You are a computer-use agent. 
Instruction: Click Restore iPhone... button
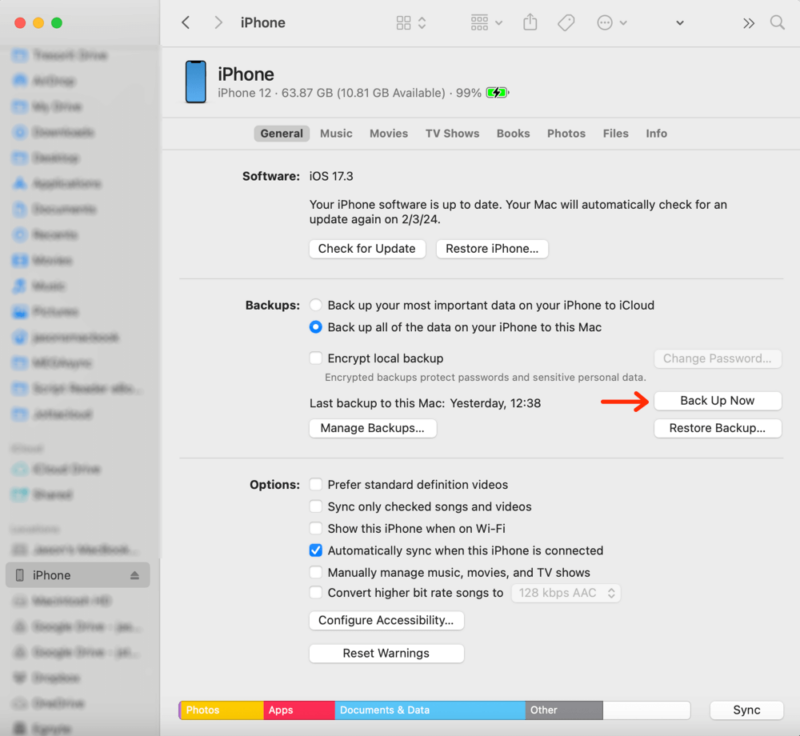(x=492, y=249)
